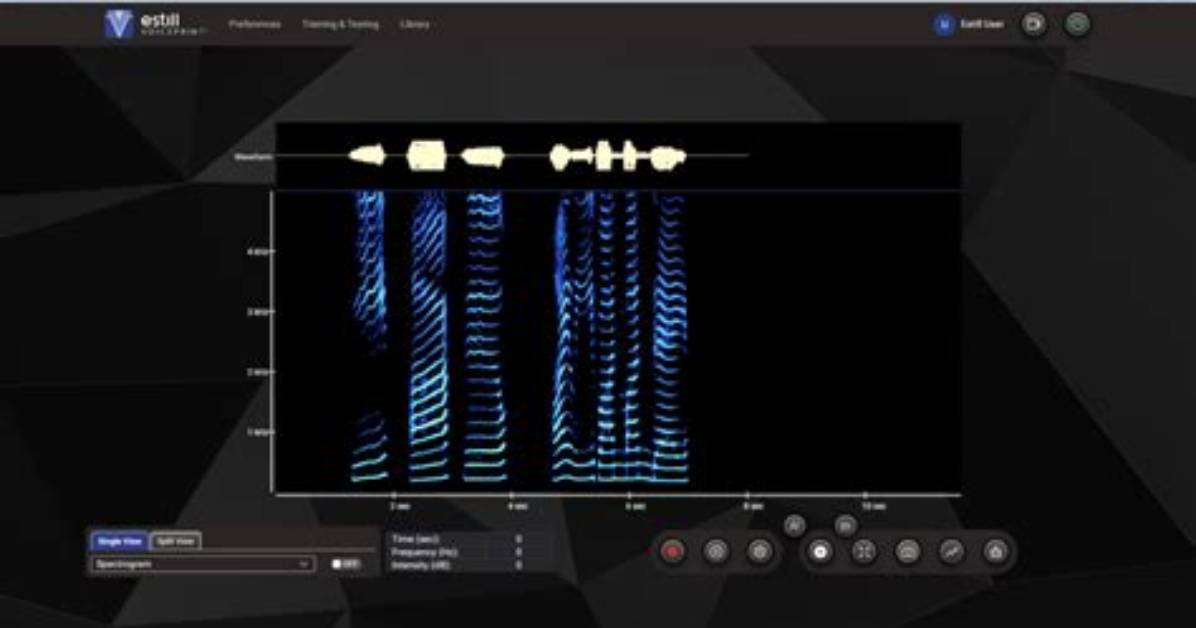Click the home icon button
Screen dimensions: 1196x628
point(995,551)
